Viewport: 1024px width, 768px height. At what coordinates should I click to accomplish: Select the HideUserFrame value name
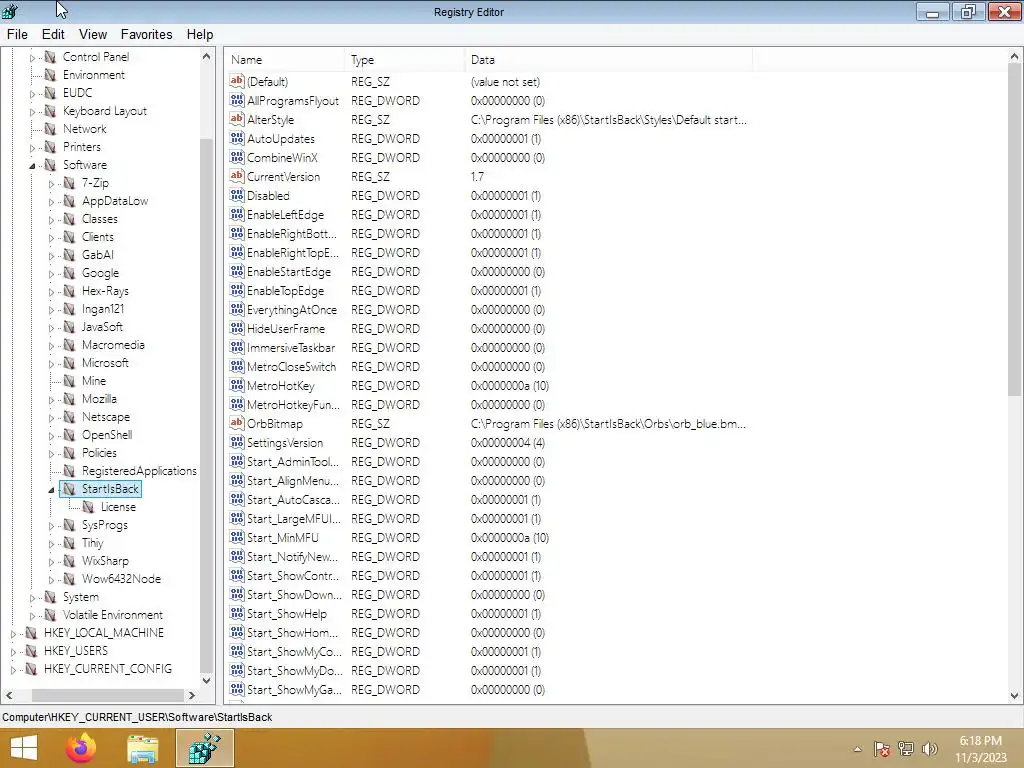(285, 328)
